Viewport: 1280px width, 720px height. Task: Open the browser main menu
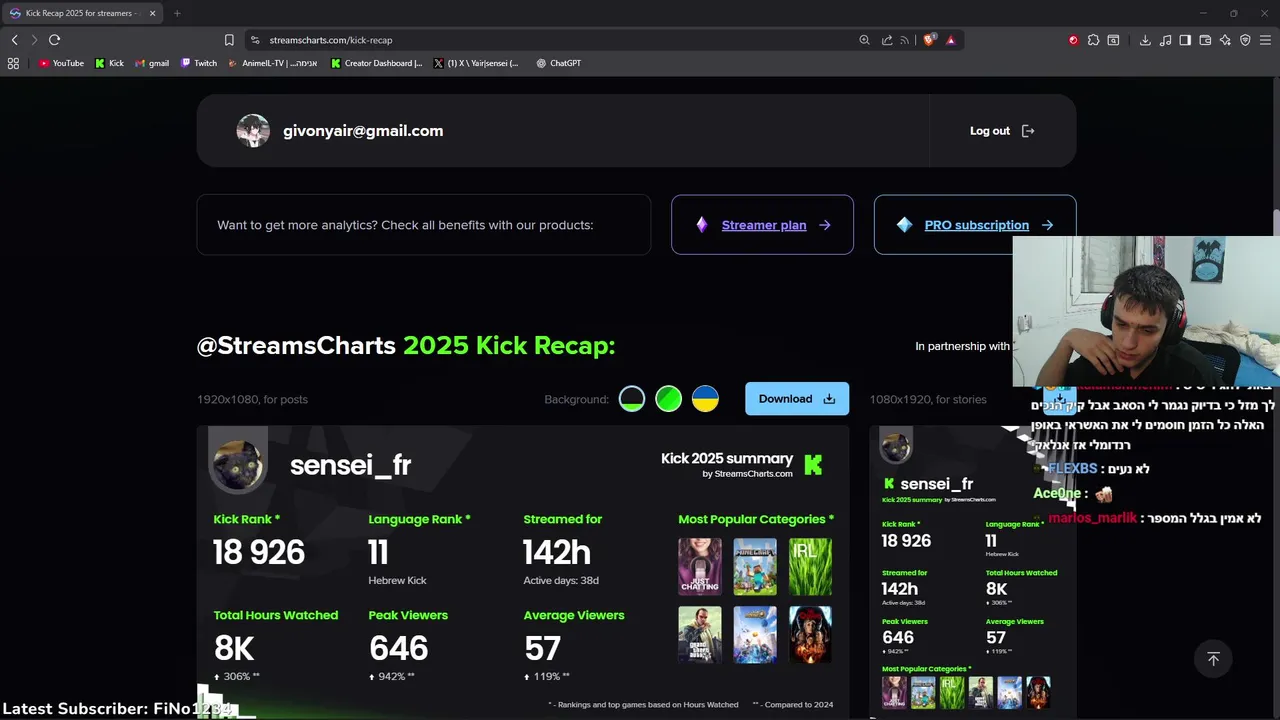click(x=1266, y=40)
